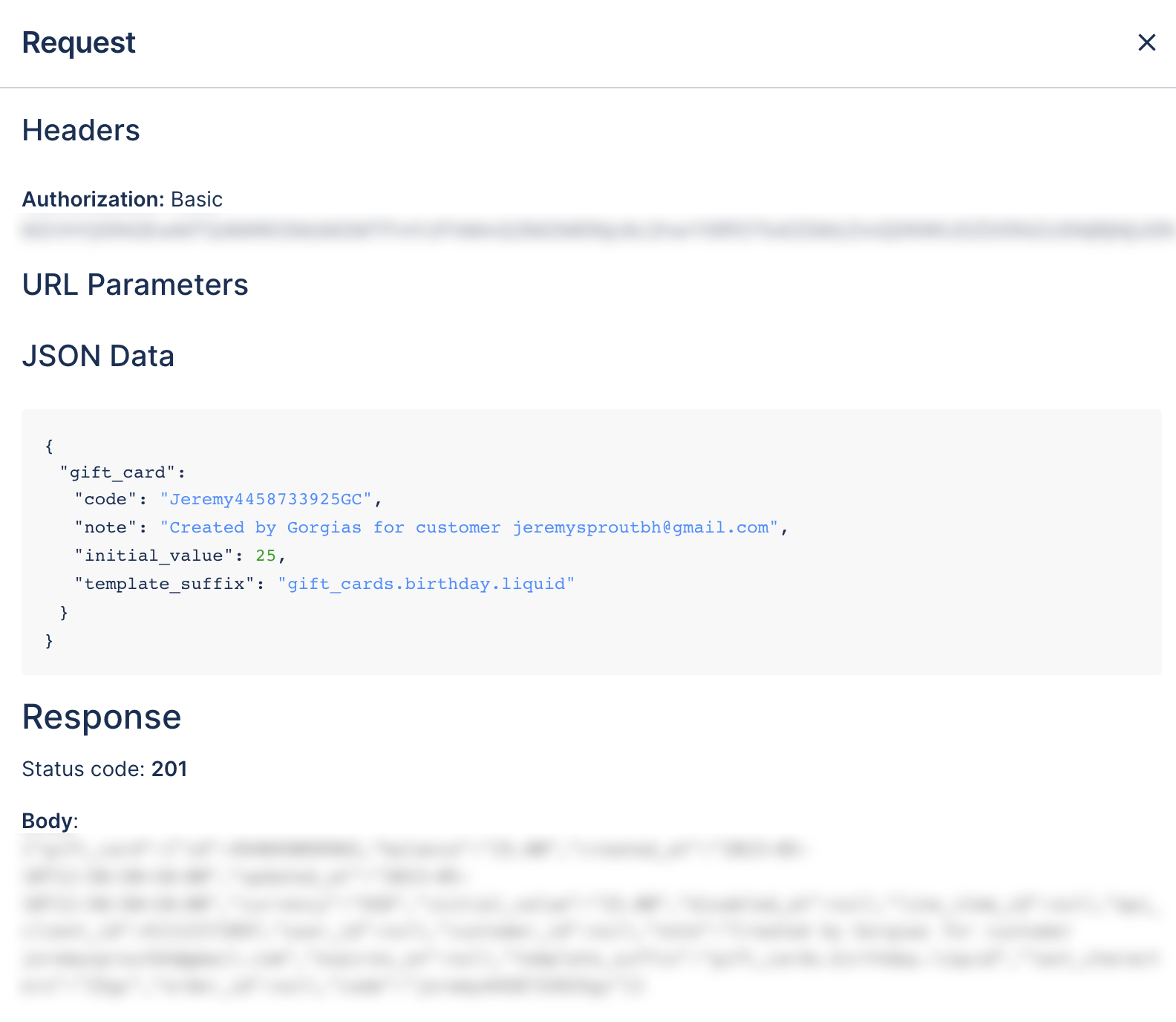1176x1022 pixels.
Task: Click the JSON Data heading
Action: click(x=98, y=357)
